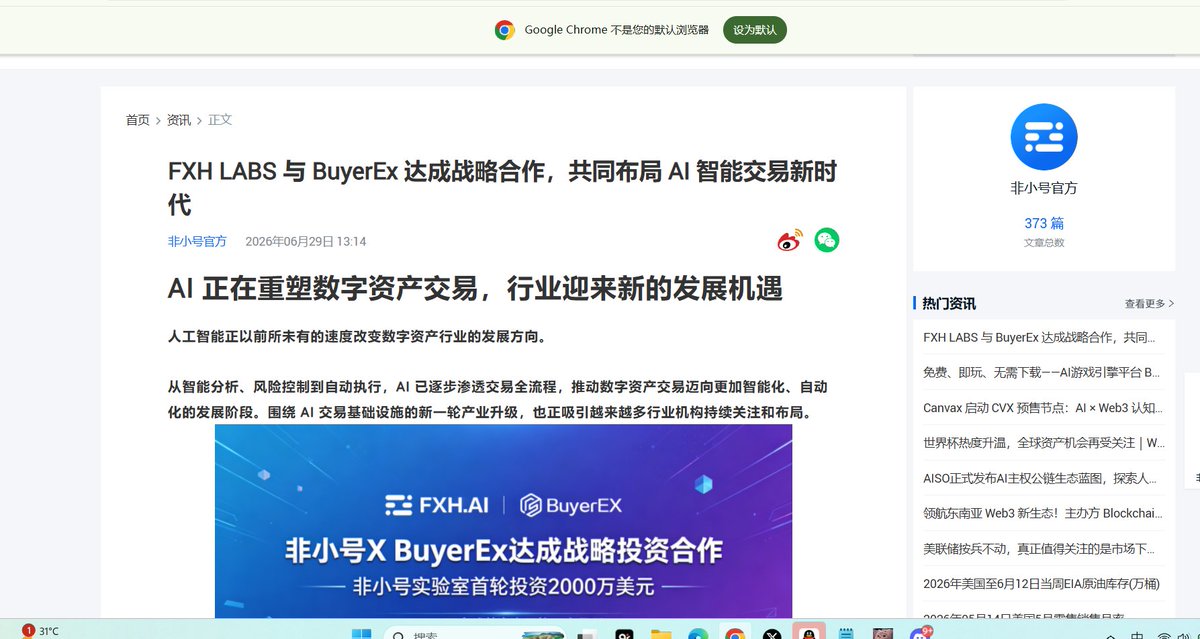
Task: Open the hot news item 'Canvax 启动 CVX 预售节点'
Action: coord(1043,408)
